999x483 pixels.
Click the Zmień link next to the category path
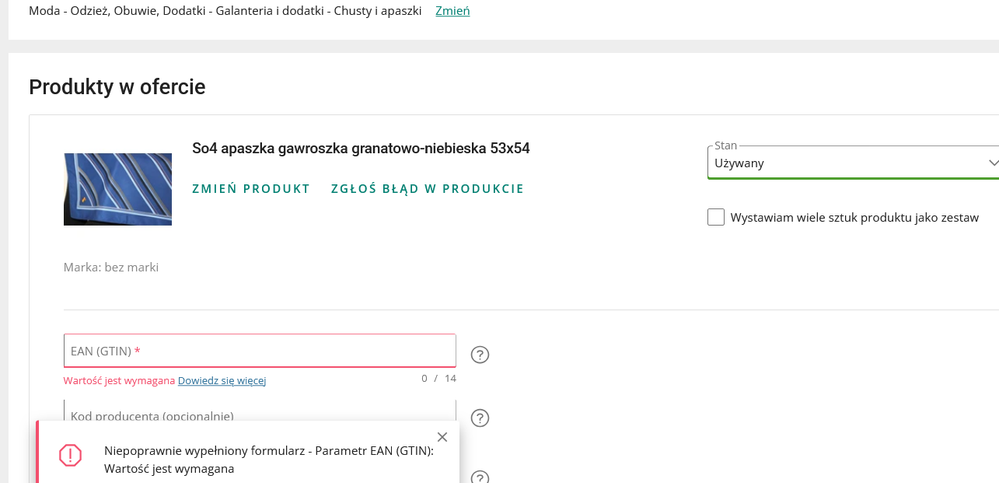[452, 11]
